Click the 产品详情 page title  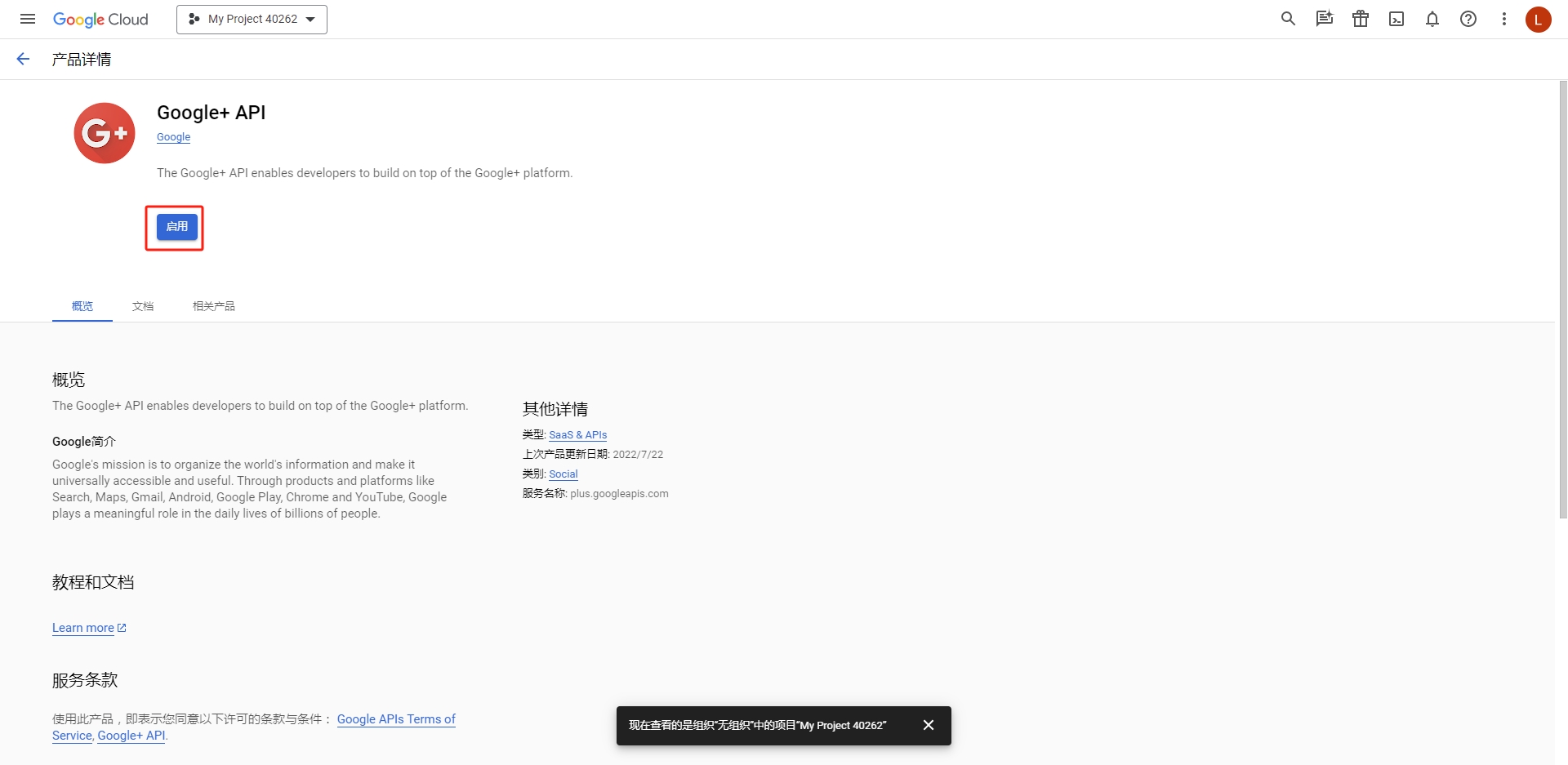pyautogui.click(x=82, y=60)
